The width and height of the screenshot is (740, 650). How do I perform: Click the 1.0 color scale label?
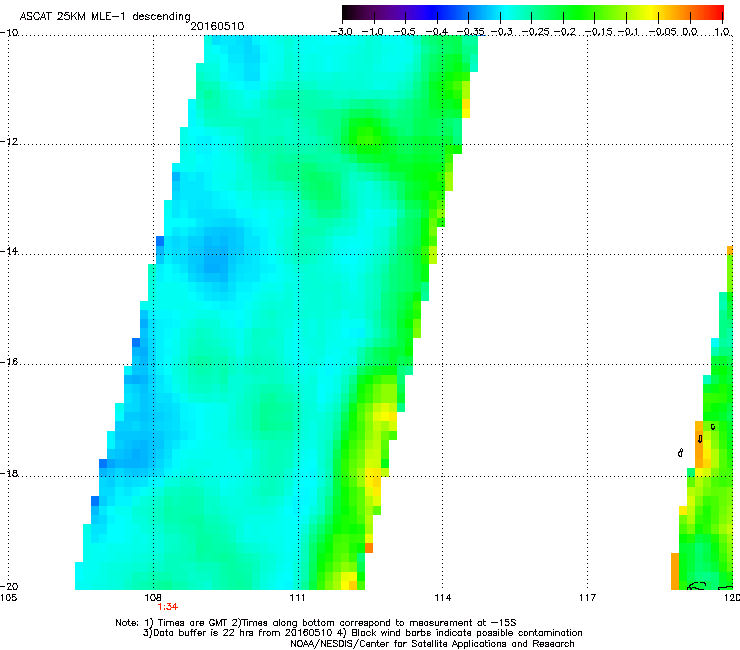click(x=722, y=32)
